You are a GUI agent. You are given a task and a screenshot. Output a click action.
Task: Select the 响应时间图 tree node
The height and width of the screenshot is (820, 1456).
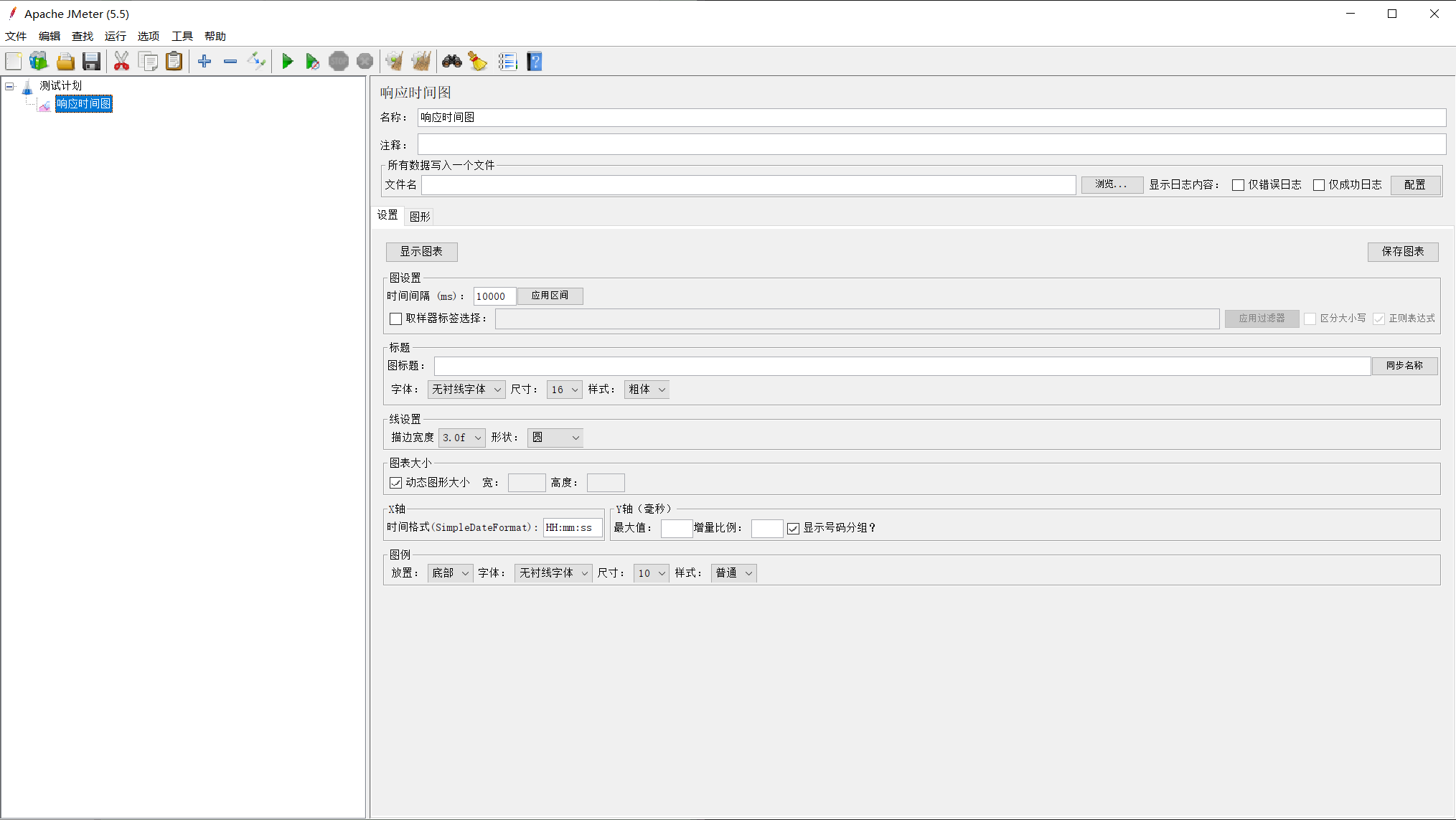(84, 104)
